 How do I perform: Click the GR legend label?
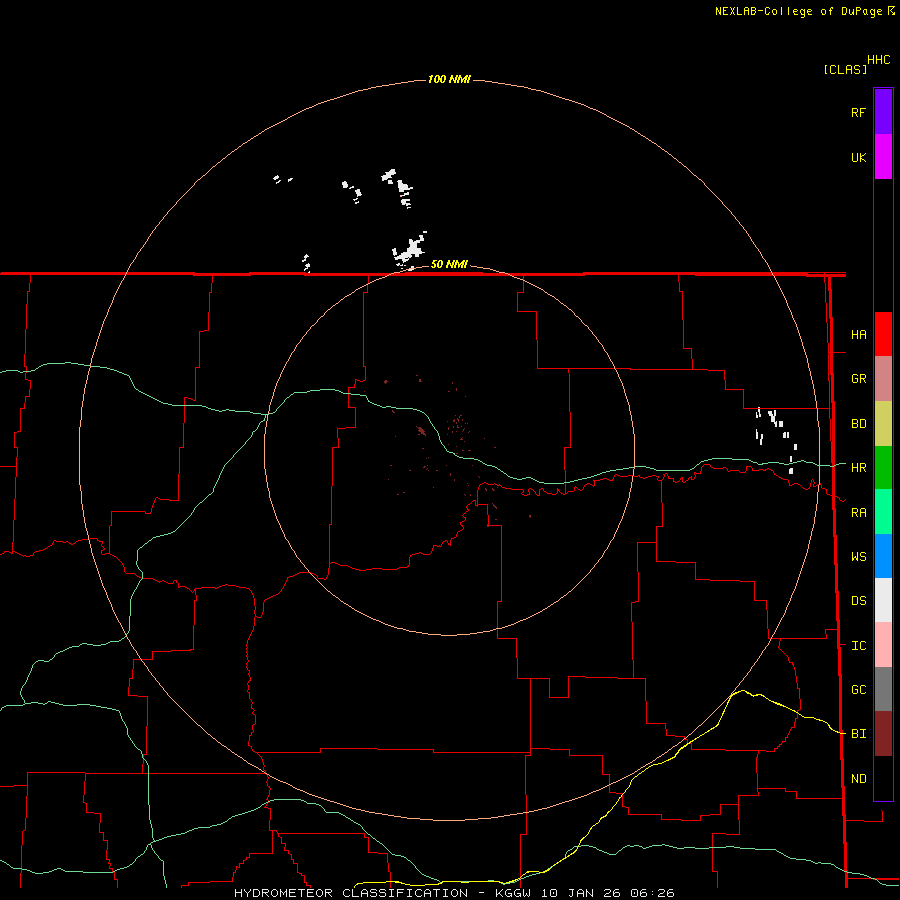[858, 379]
